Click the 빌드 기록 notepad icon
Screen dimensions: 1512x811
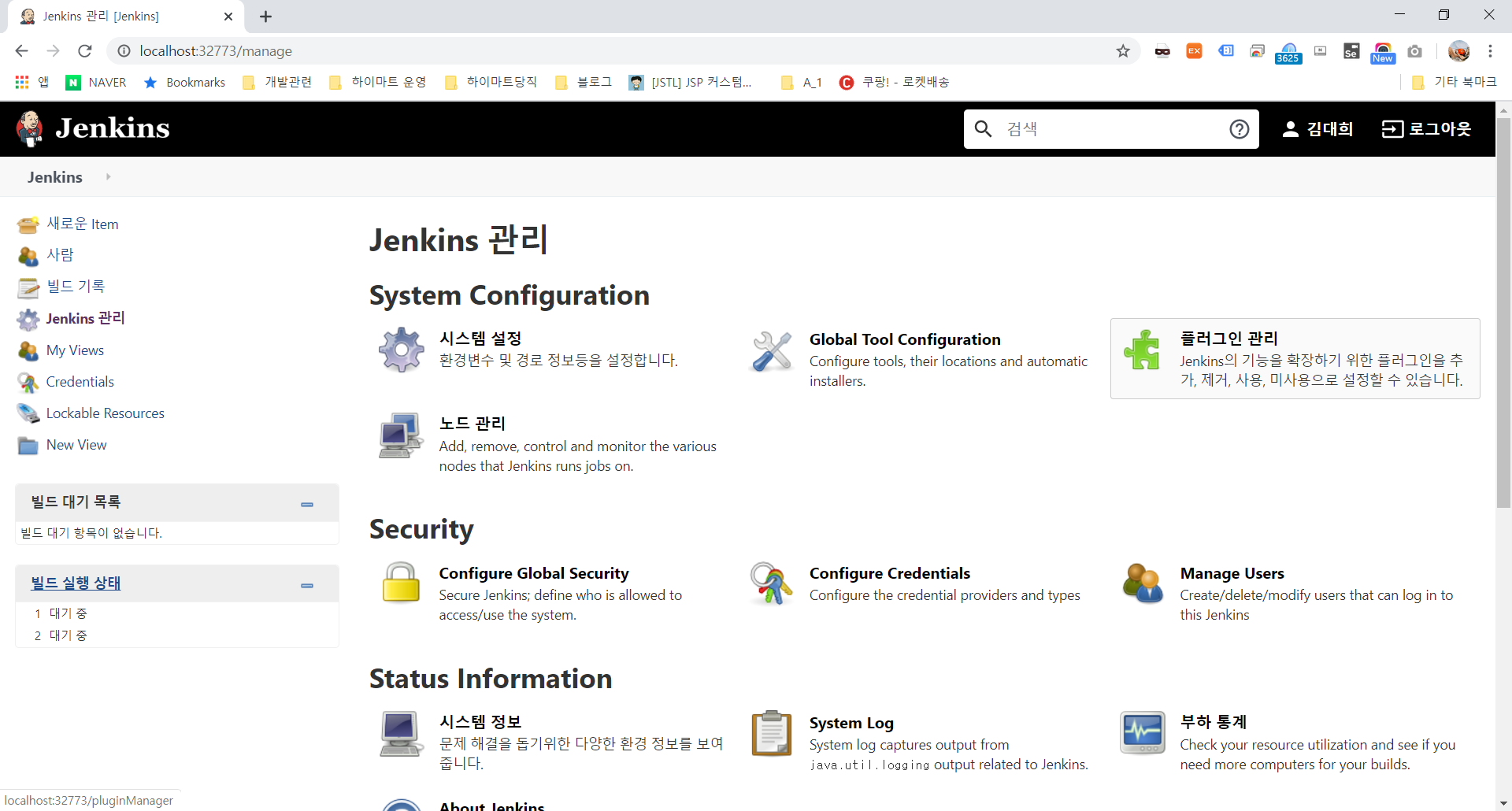pos(28,287)
